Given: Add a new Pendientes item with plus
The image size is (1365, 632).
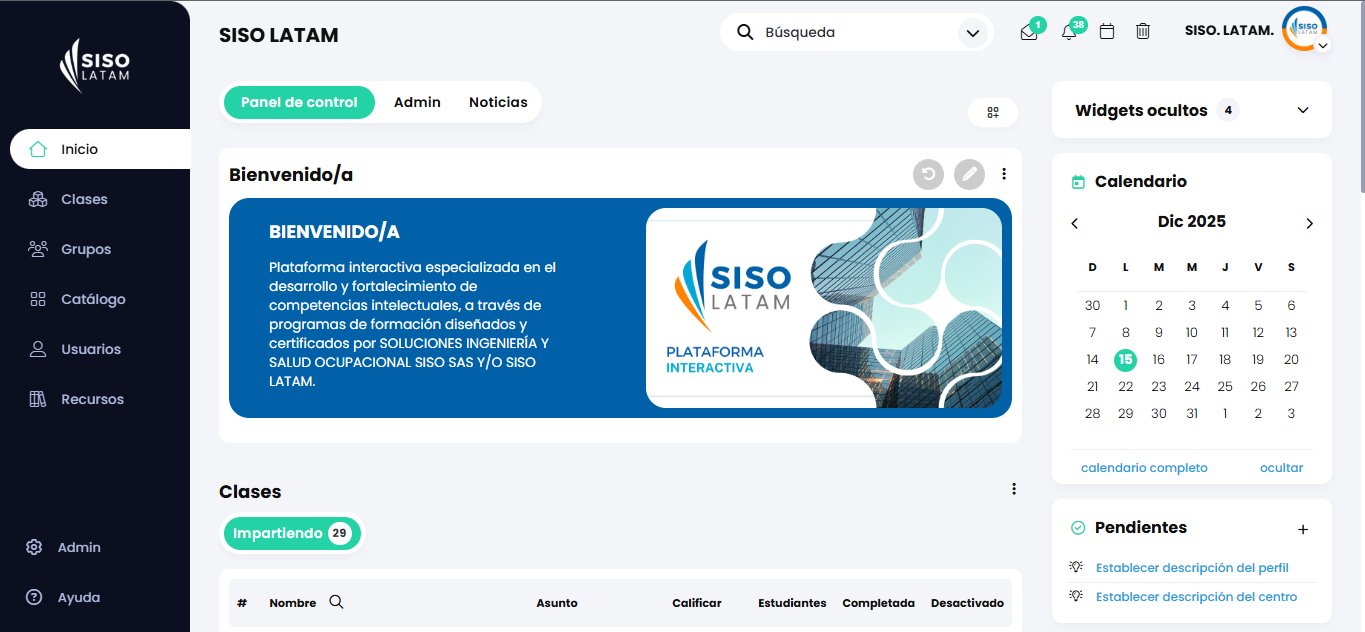Looking at the screenshot, I should click(x=1303, y=529).
